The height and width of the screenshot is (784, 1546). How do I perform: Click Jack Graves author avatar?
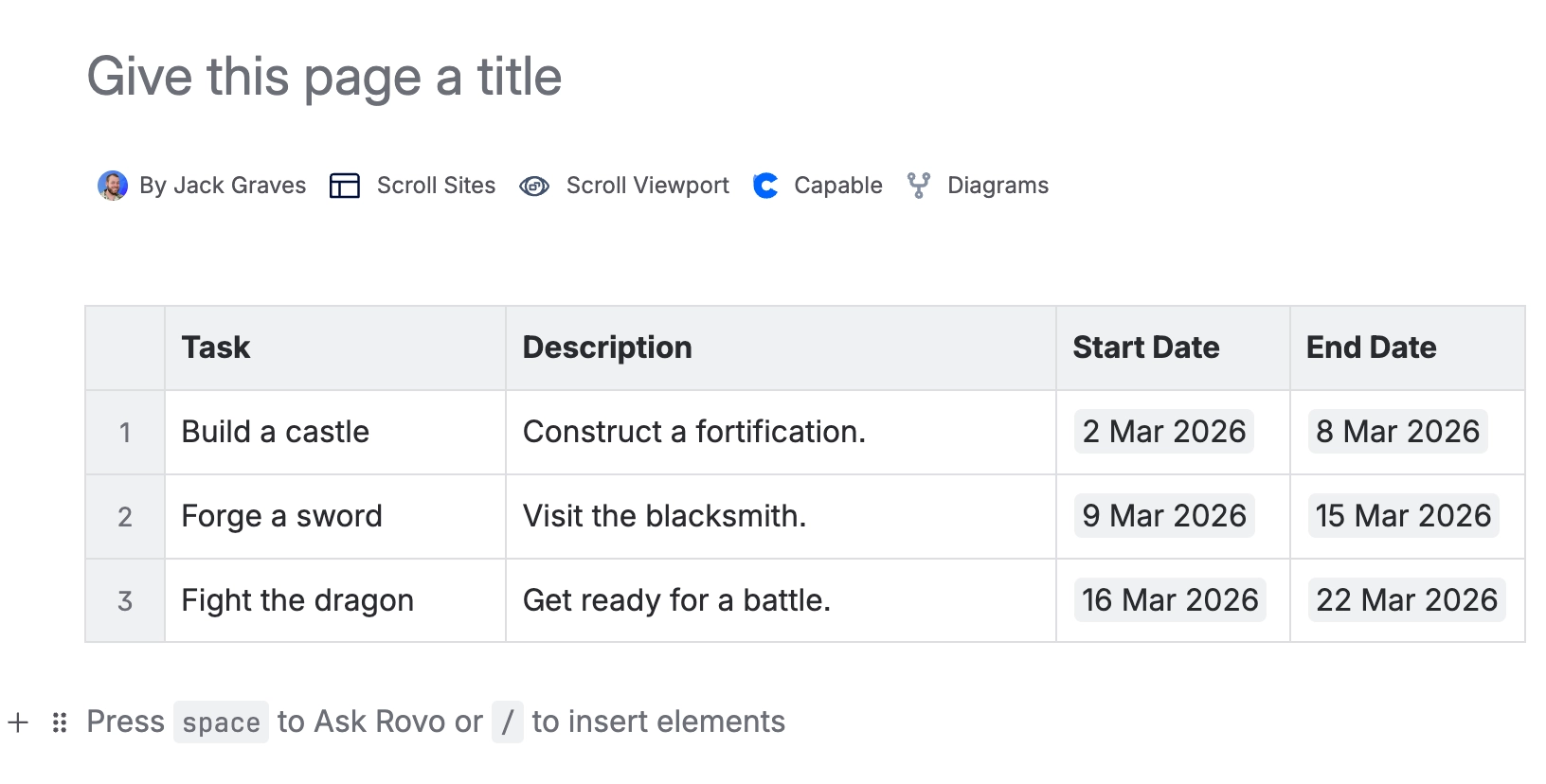[x=113, y=186]
